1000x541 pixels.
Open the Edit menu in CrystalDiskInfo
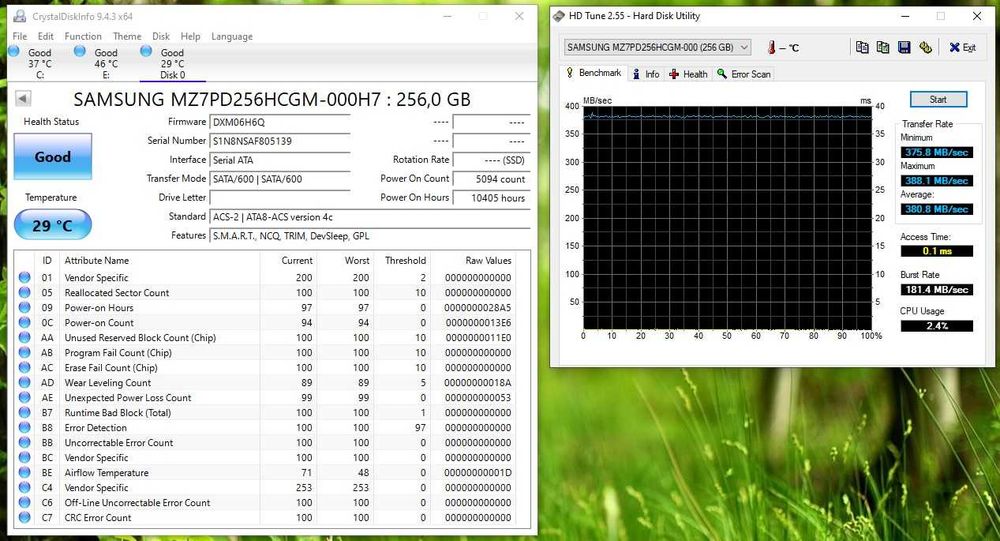point(45,36)
